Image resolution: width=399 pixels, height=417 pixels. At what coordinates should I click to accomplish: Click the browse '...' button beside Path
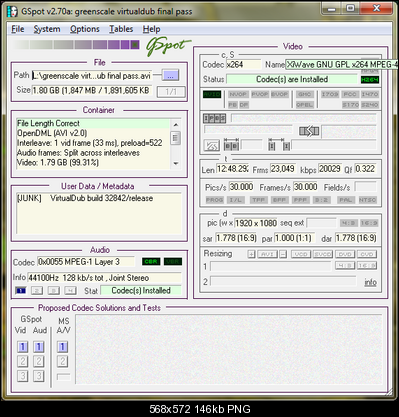coord(170,75)
